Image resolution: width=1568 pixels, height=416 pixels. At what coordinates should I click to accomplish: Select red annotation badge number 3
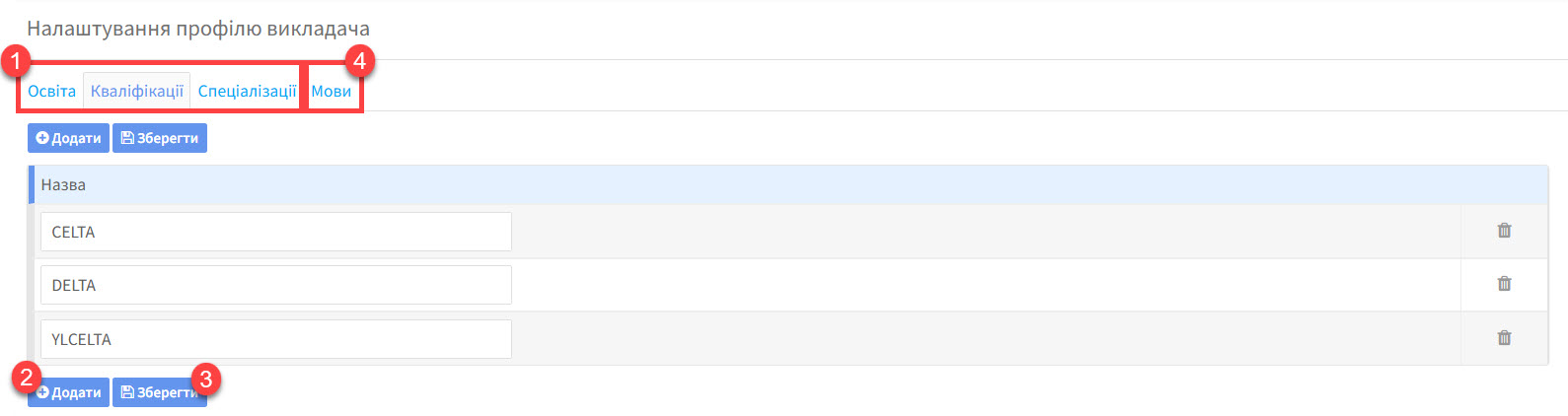pyautogui.click(x=205, y=379)
